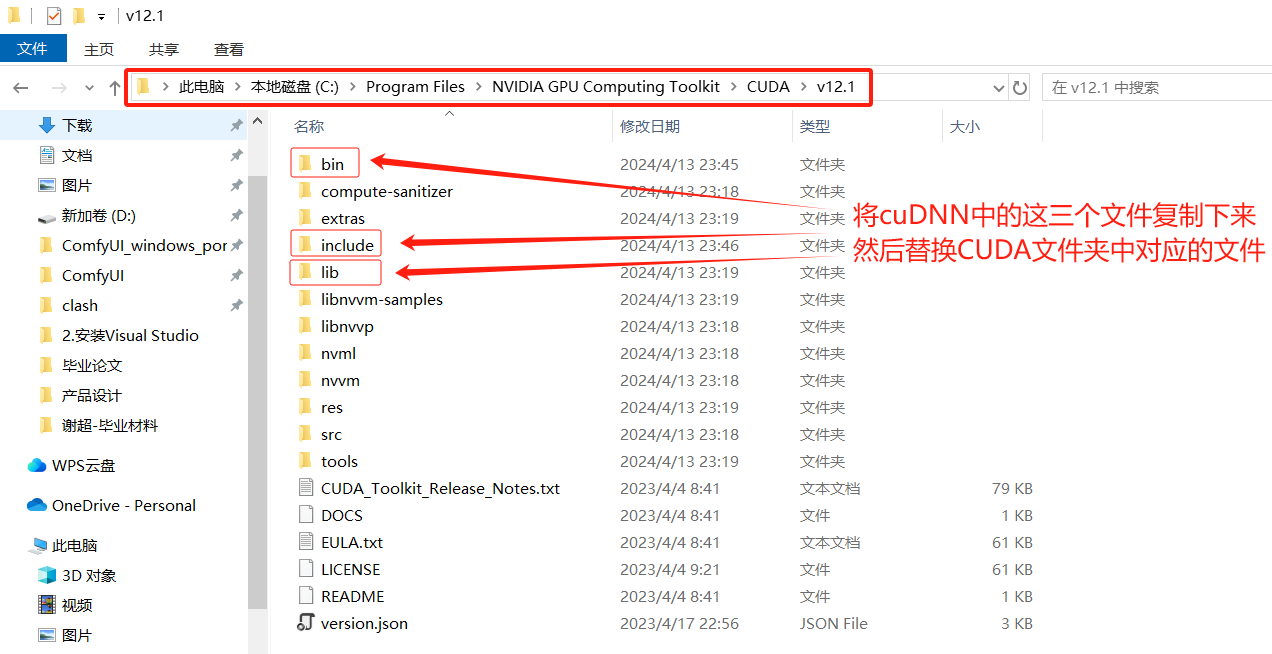Click the include folder icon
1272x654 pixels.
(x=305, y=245)
